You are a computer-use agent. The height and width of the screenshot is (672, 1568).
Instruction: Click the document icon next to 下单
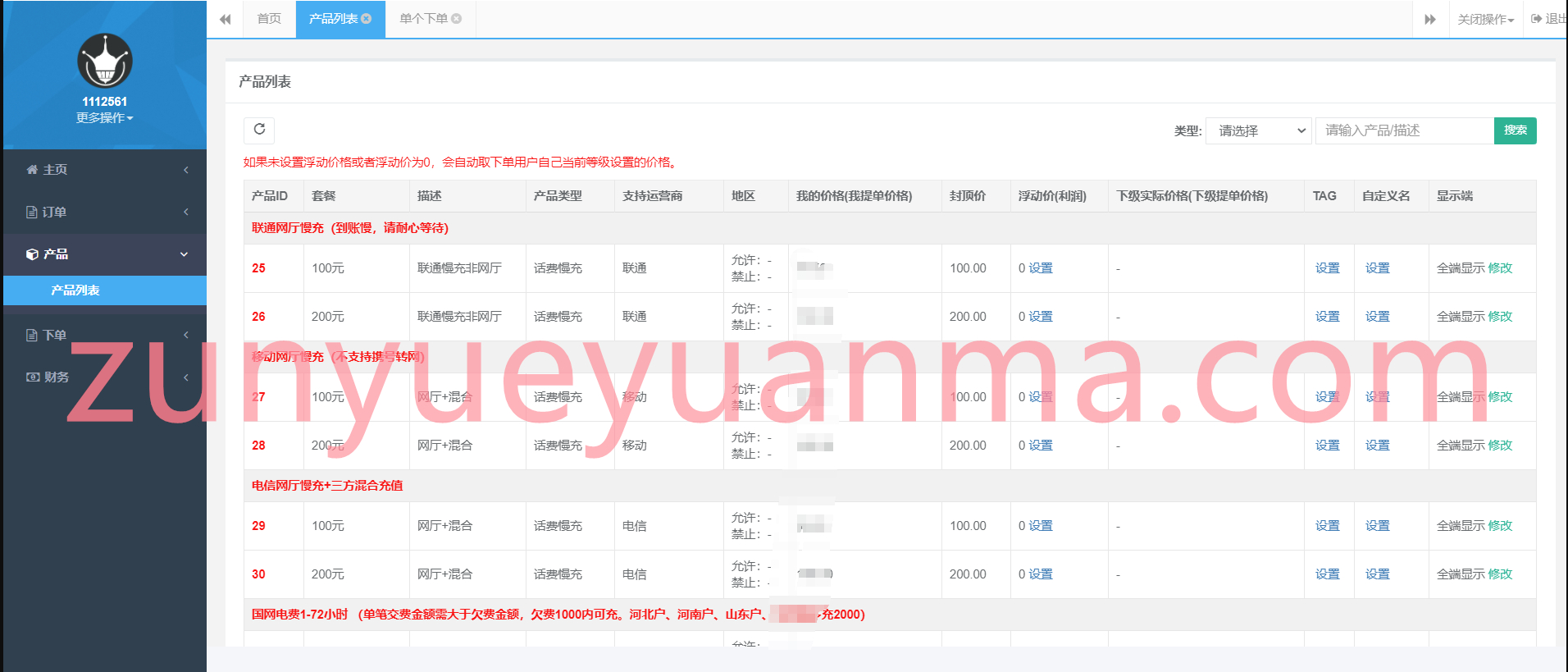(x=32, y=335)
